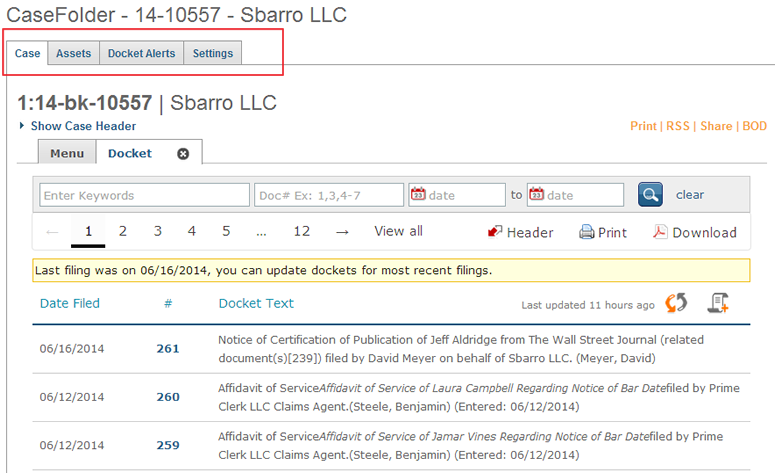Focus the Doc# number field
Image resolution: width=775 pixels, height=473 pixels.
[x=329, y=195]
